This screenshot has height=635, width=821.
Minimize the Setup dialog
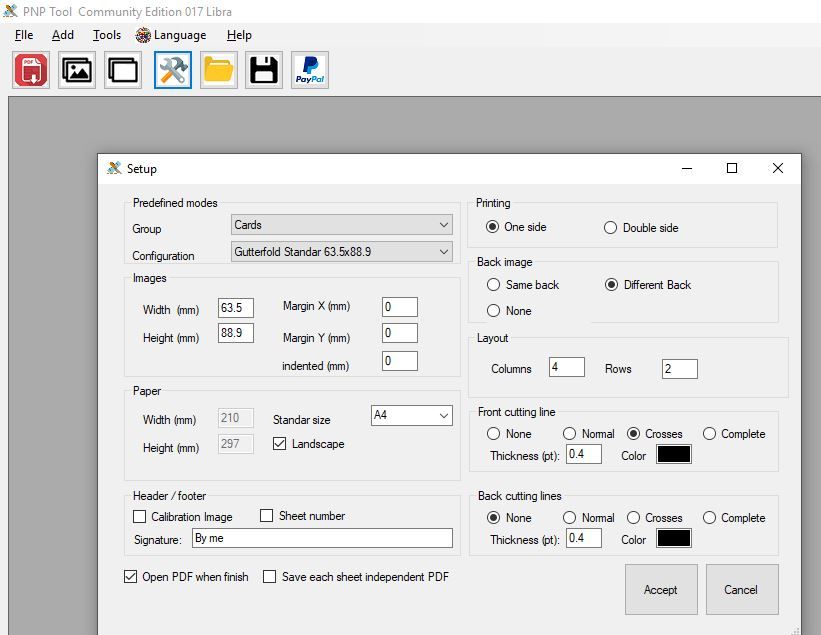tap(687, 168)
